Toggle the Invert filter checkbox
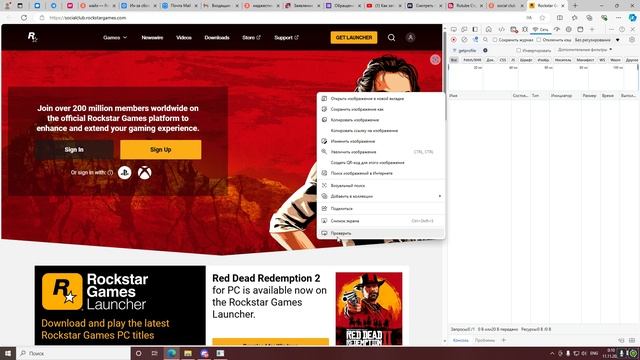The height and width of the screenshot is (360, 640). click(x=518, y=50)
